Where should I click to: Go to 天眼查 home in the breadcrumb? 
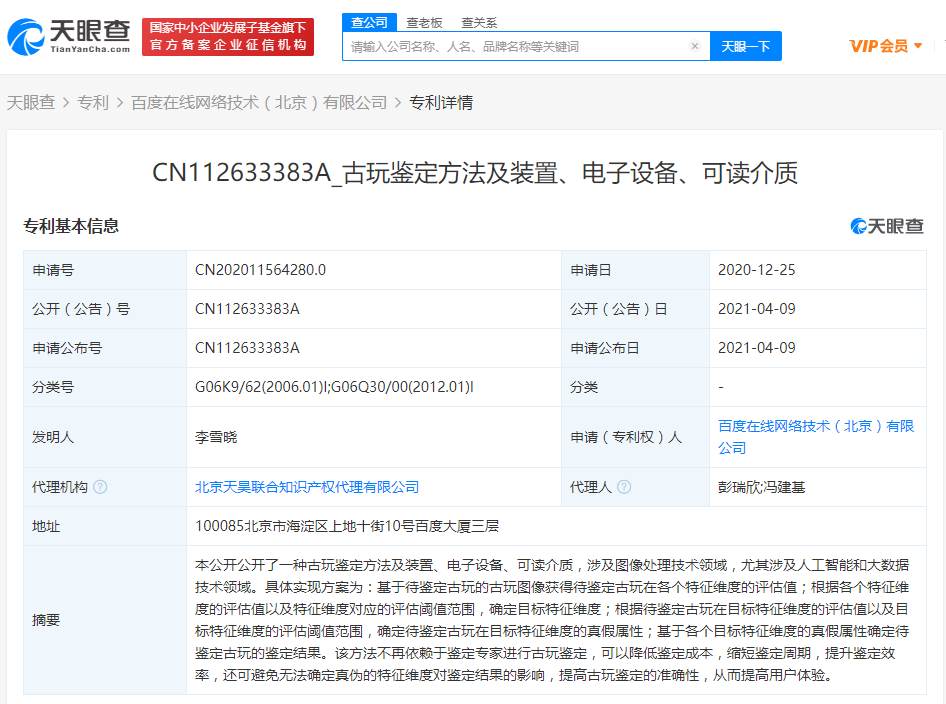coord(31,102)
